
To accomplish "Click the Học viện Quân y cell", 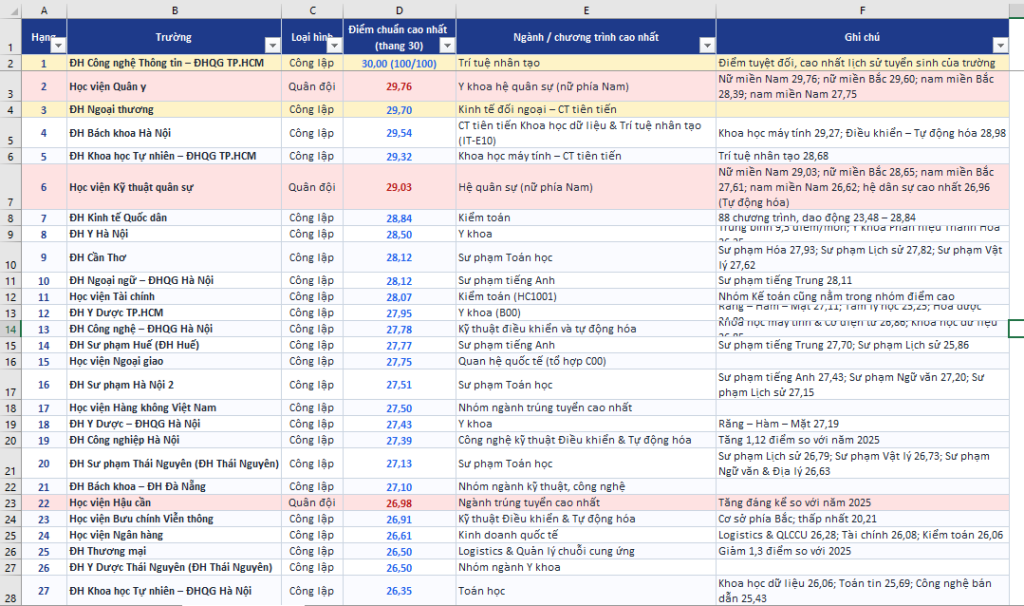I will coord(174,86).
